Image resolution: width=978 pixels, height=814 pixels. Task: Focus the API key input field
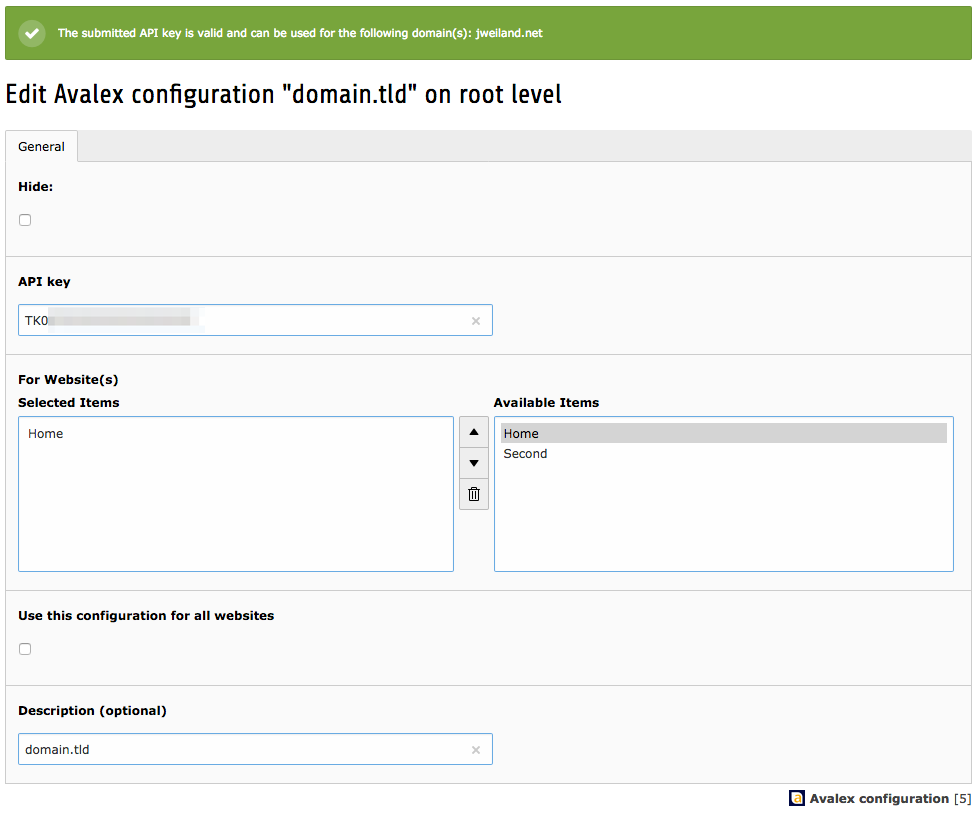[240, 321]
